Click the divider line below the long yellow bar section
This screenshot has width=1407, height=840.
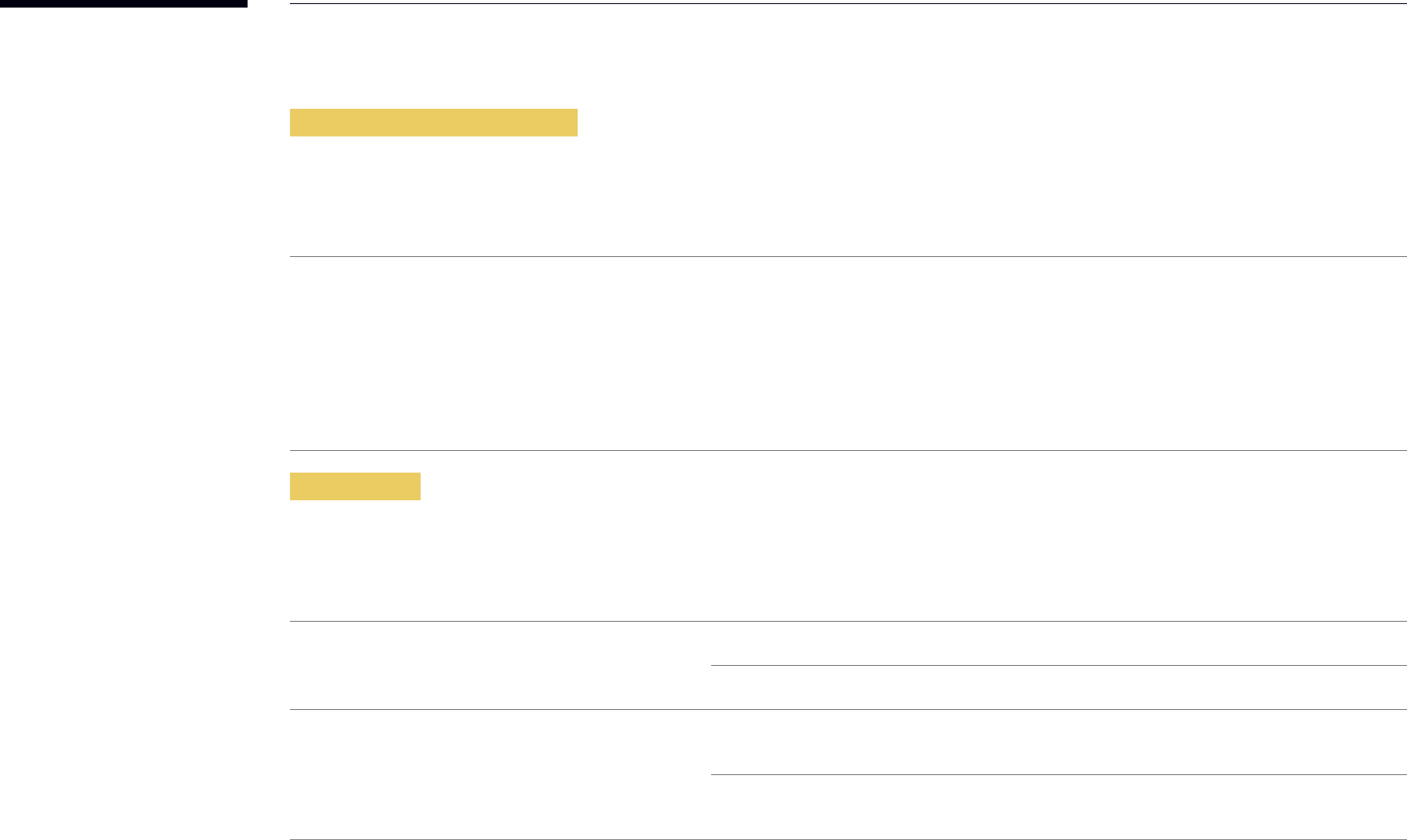point(848,256)
